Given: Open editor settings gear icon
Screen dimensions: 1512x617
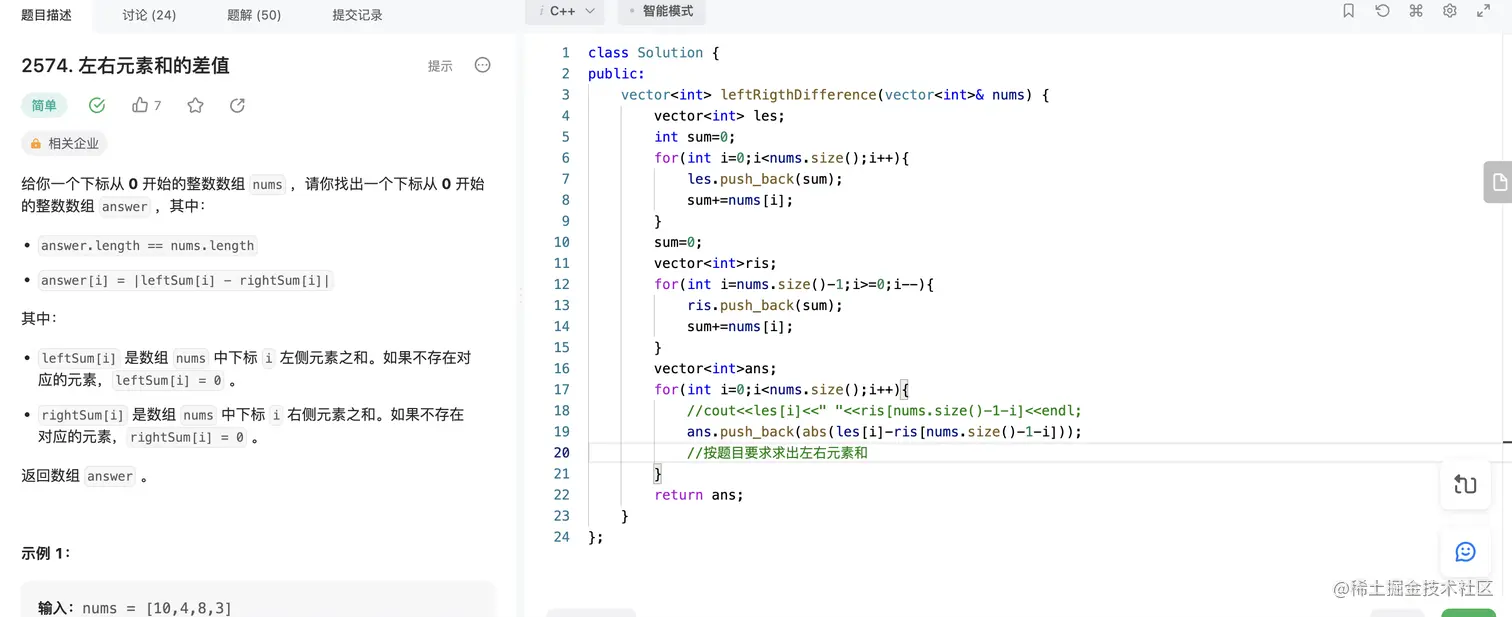Looking at the screenshot, I should (1450, 11).
